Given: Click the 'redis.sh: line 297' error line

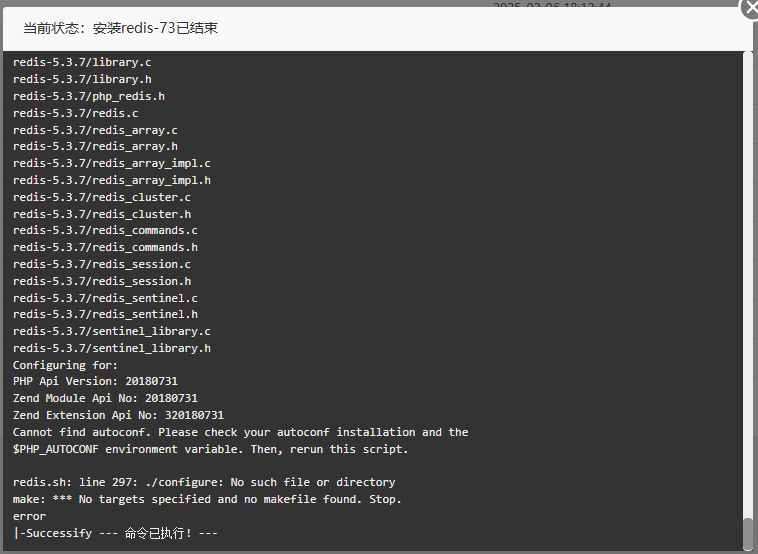Looking at the screenshot, I should click(x=204, y=482).
